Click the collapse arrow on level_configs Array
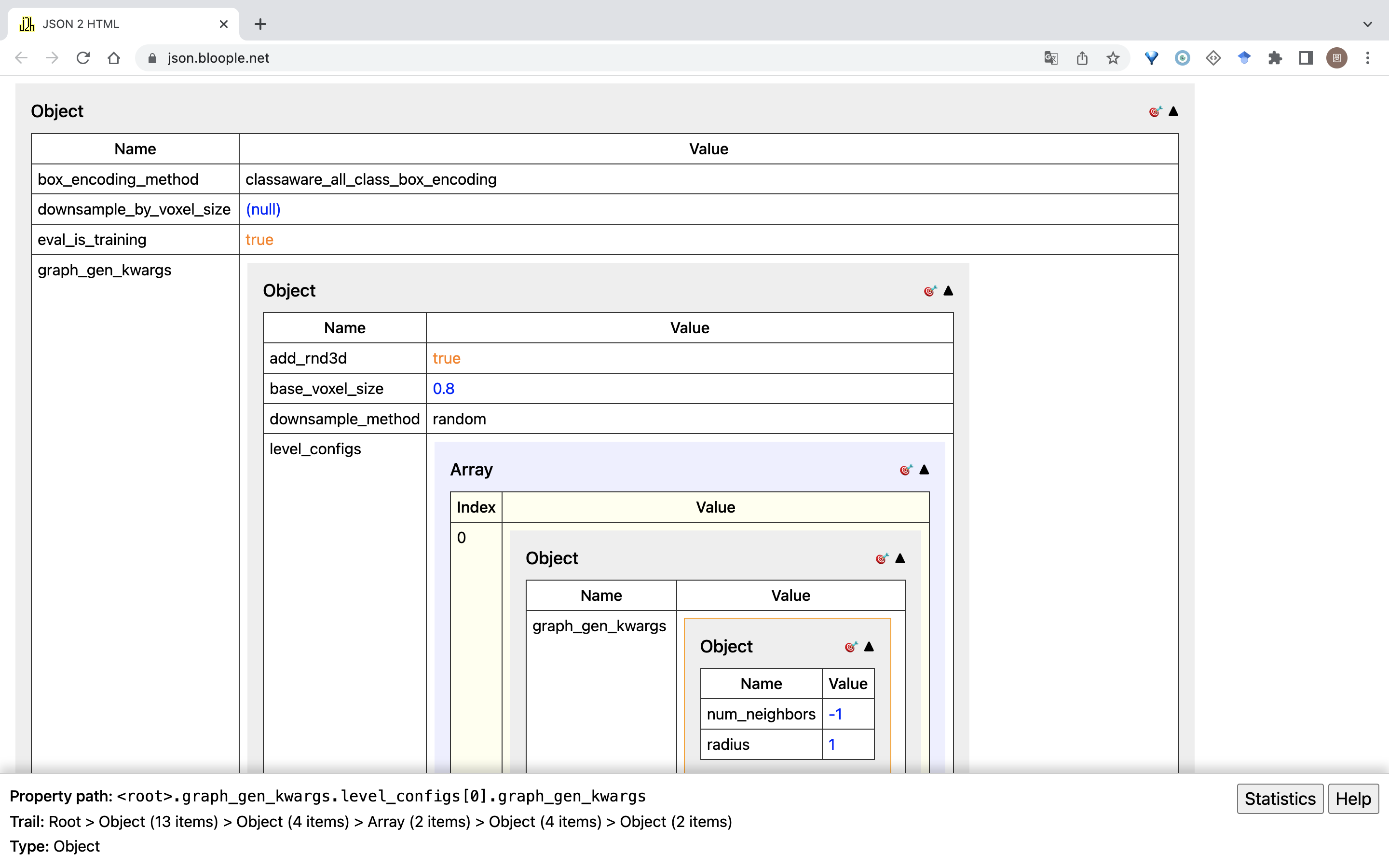This screenshot has width=1389, height=868. coord(924,469)
